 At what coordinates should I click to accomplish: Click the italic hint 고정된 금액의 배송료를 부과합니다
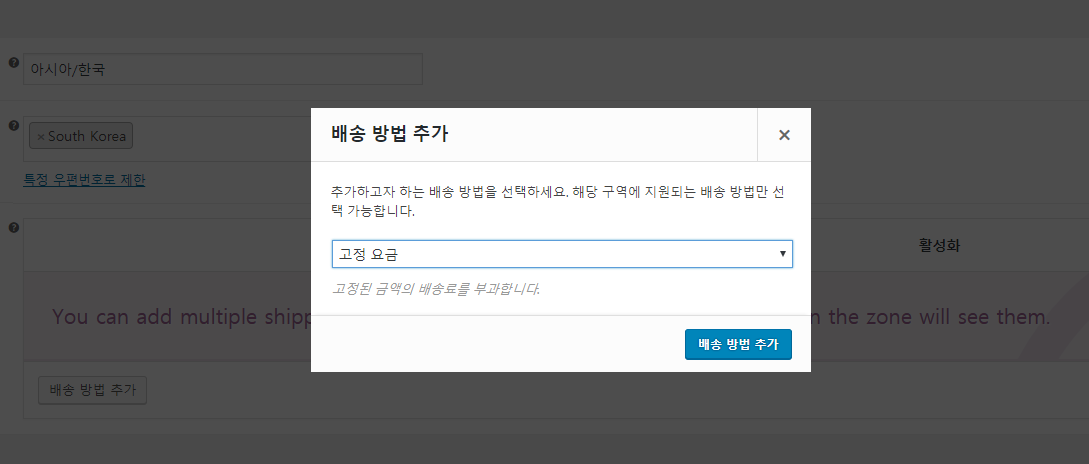[x=436, y=288]
